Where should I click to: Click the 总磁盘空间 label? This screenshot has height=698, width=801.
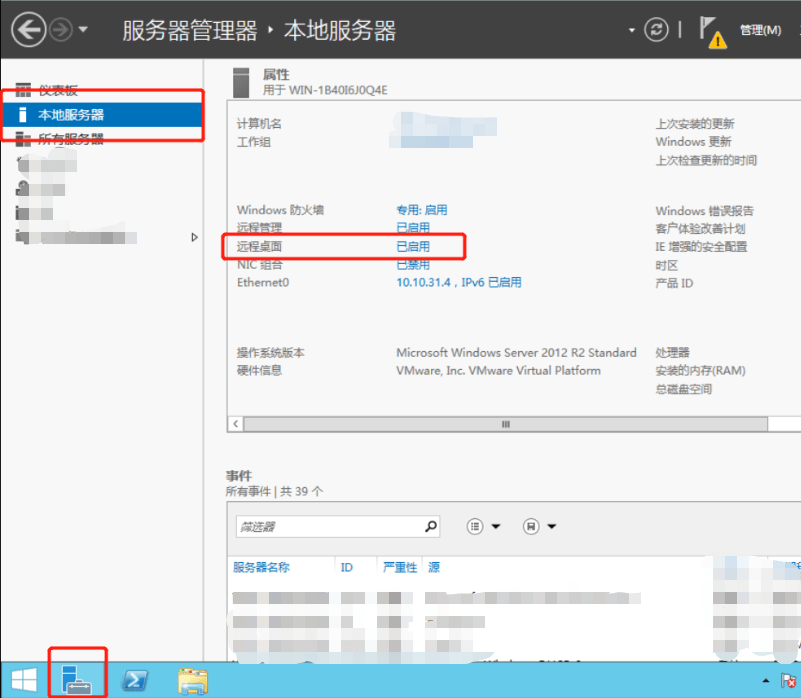tap(684, 389)
